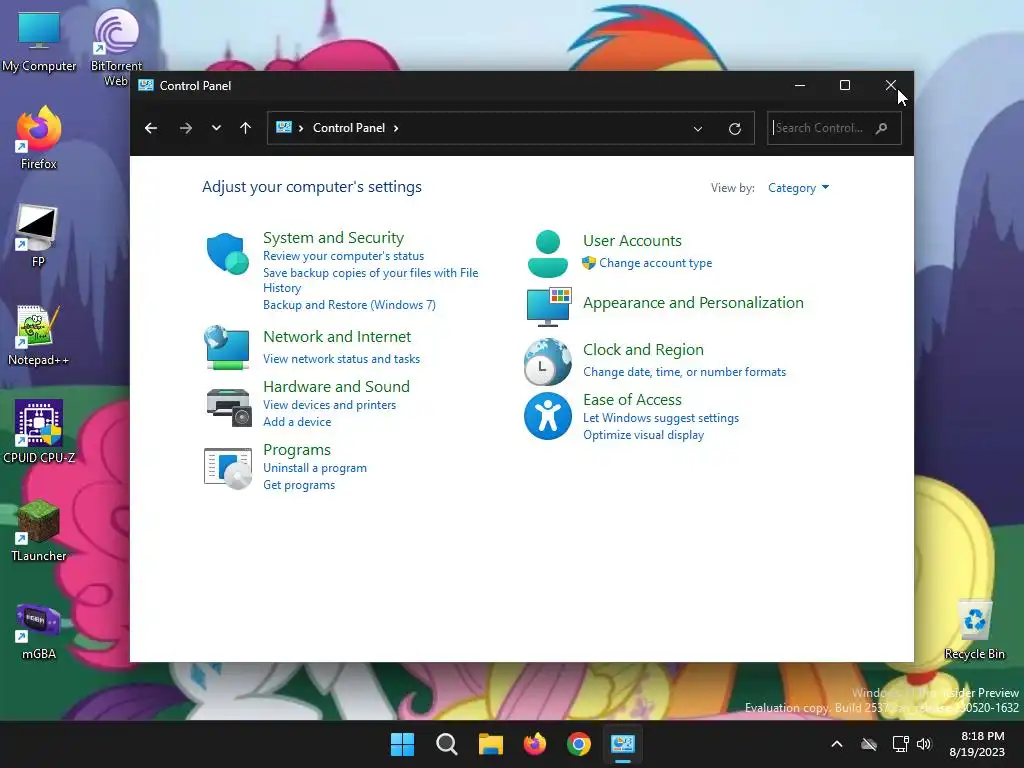Screen dimensions: 1024x768
Task: Click the Control Panel address bar icon
Action: pos(284,127)
